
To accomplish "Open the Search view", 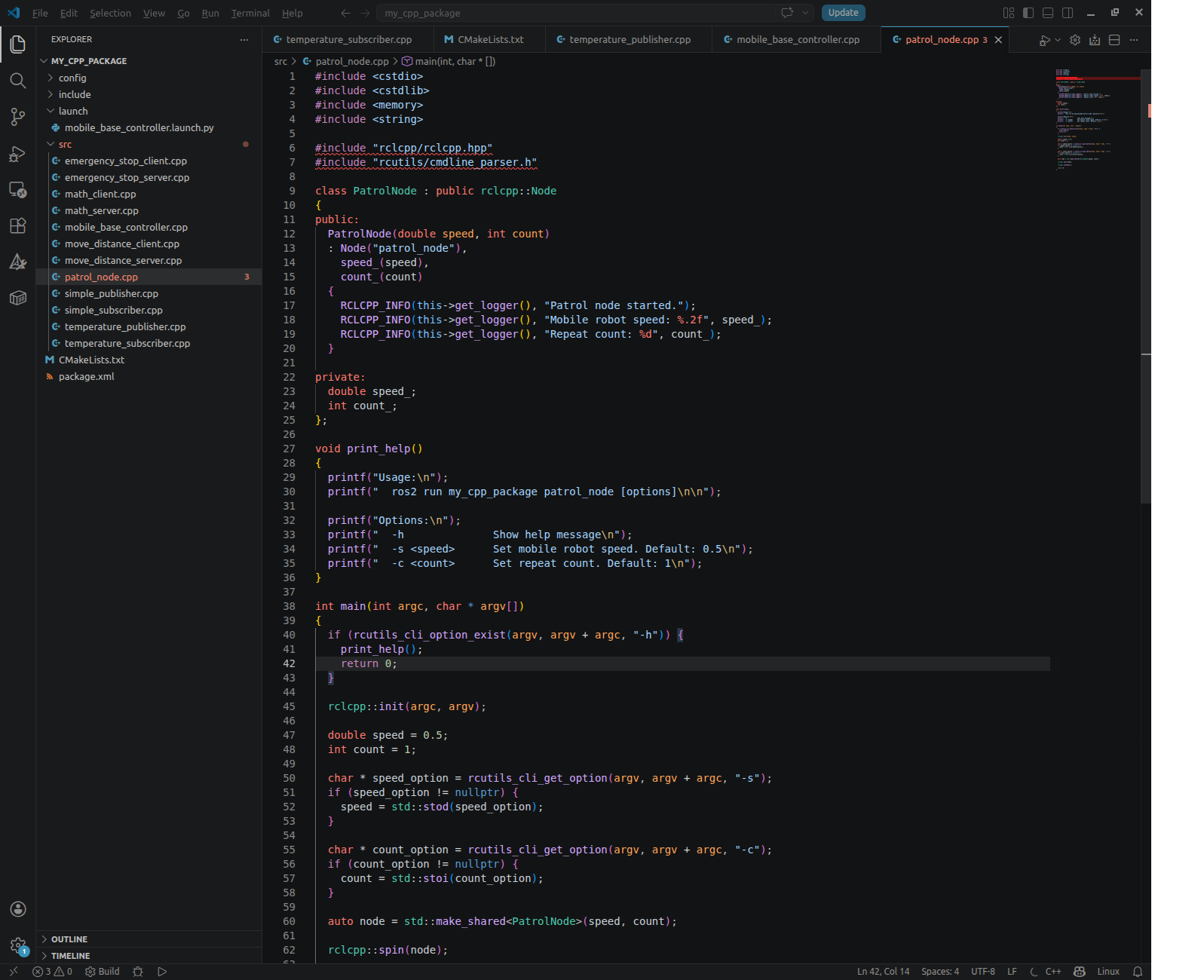I will coord(18,81).
